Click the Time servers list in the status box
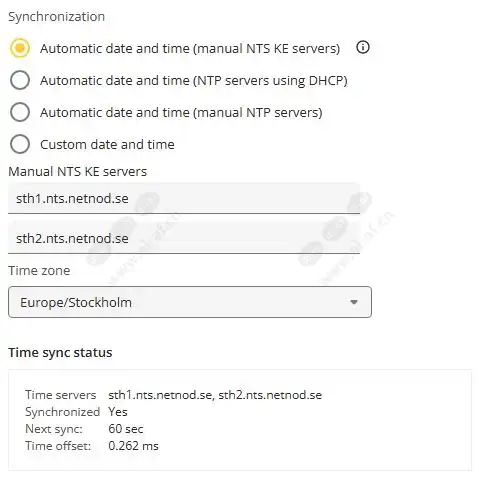The width and height of the screenshot is (479, 477). click(215, 395)
